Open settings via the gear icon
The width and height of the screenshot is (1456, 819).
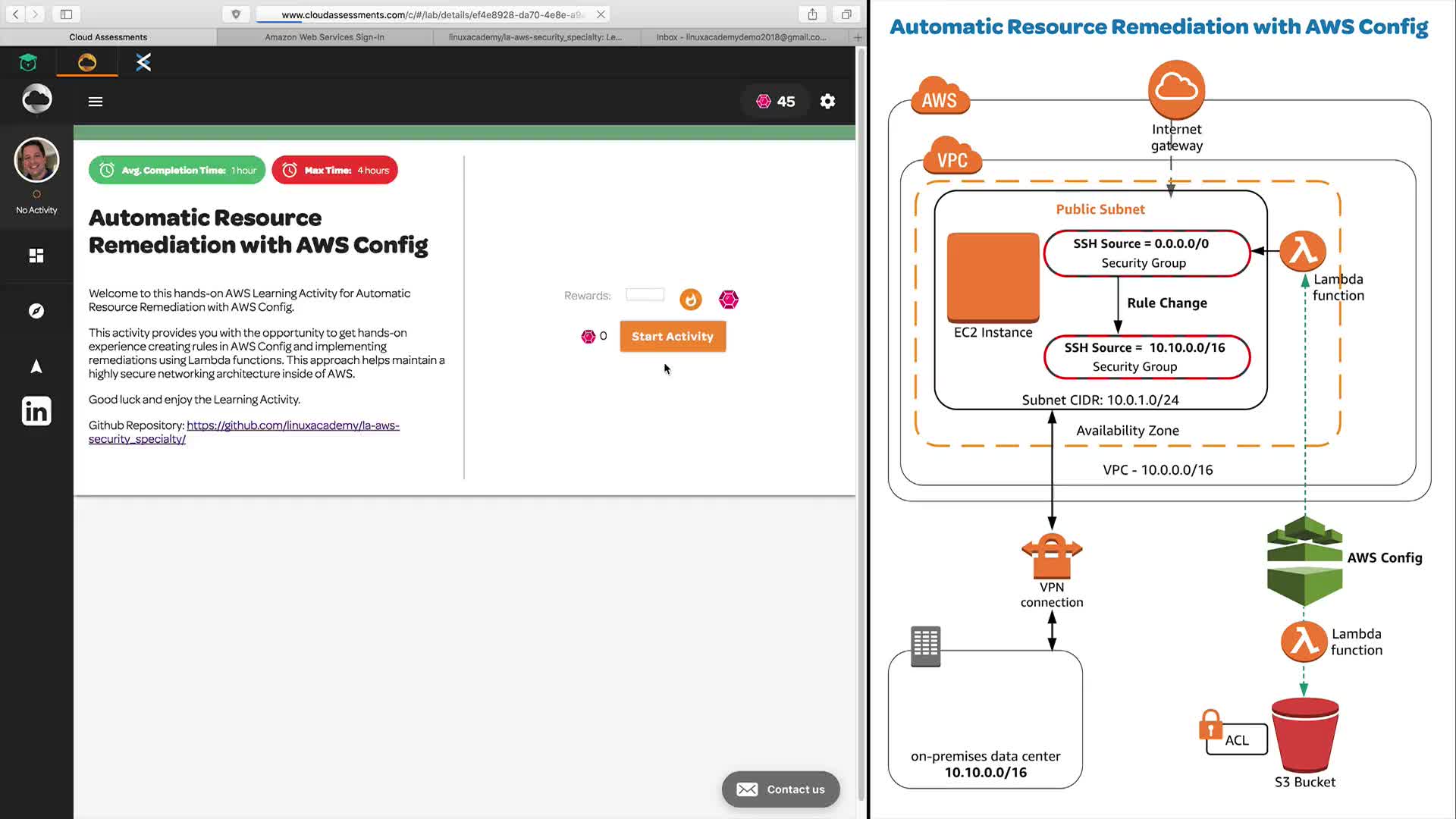827,102
